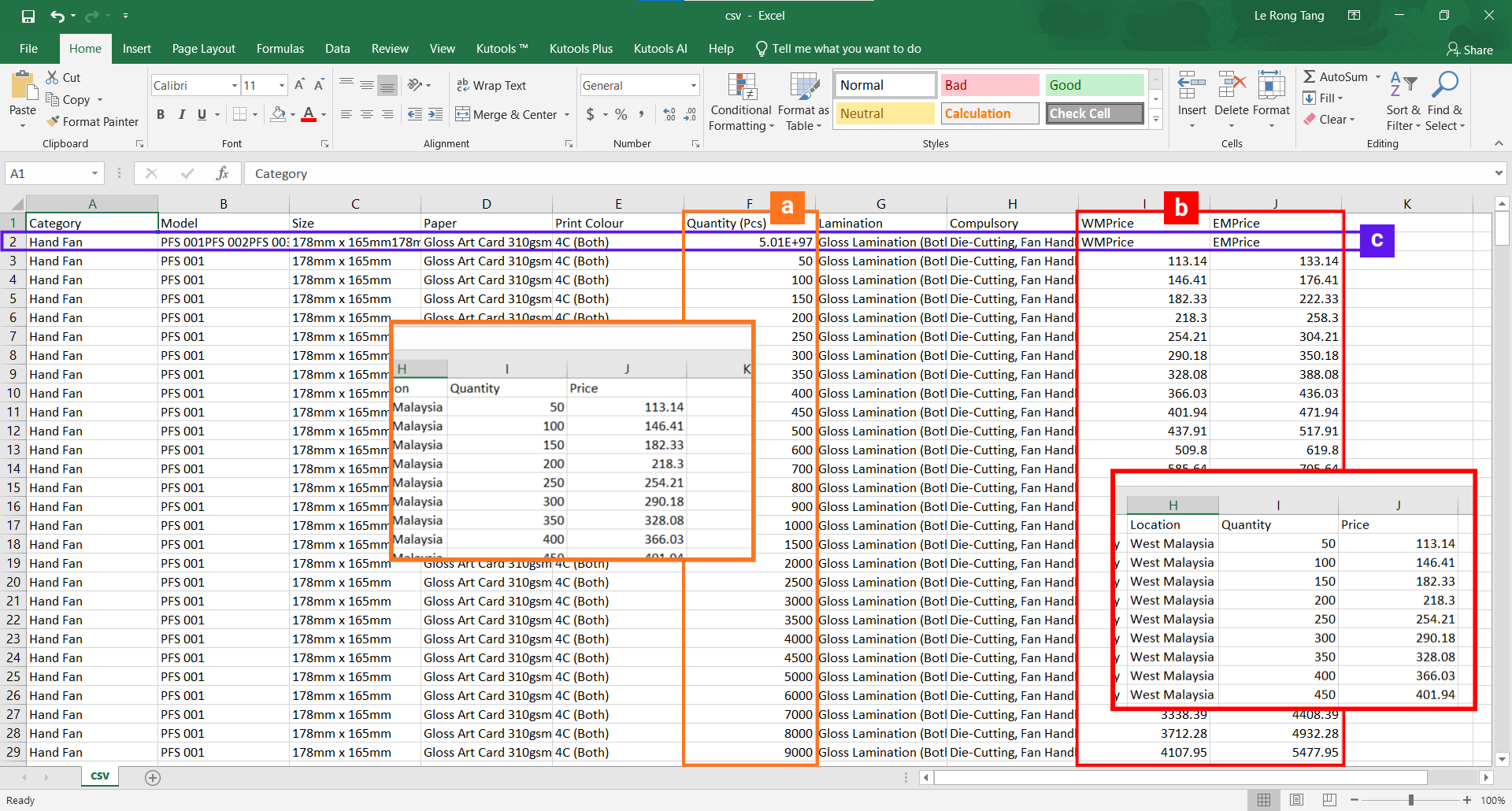Click the Format Painter brush icon
This screenshot has width=1512, height=811.
pos(54,121)
